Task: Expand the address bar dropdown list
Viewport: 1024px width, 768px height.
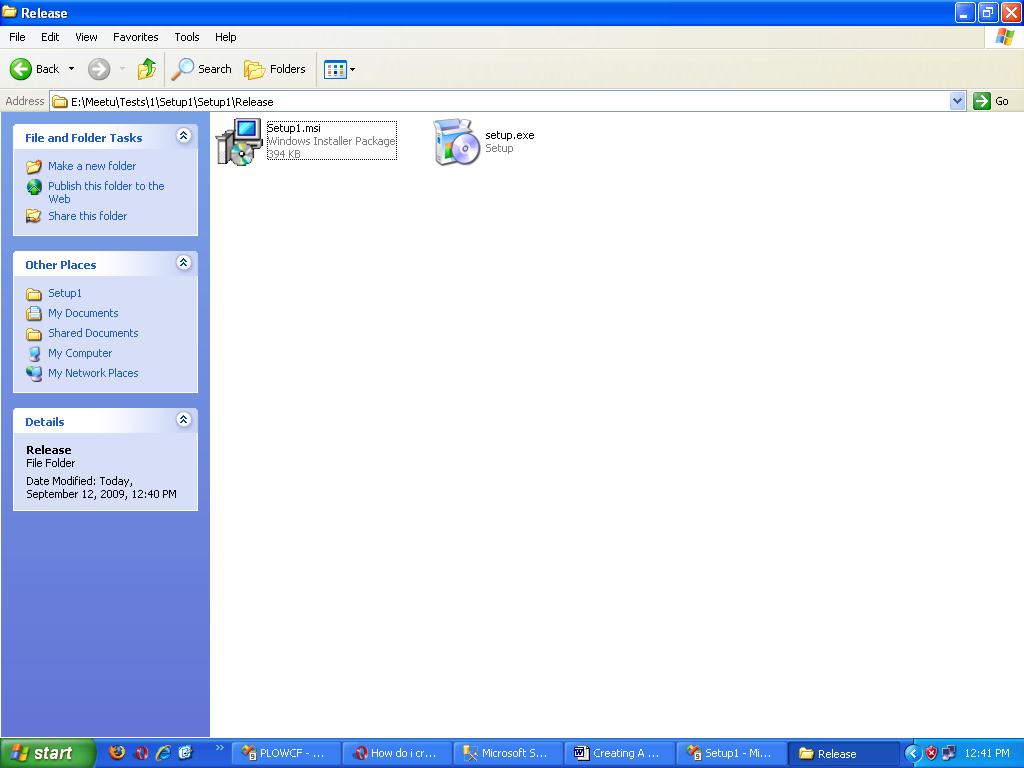Action: tap(957, 101)
